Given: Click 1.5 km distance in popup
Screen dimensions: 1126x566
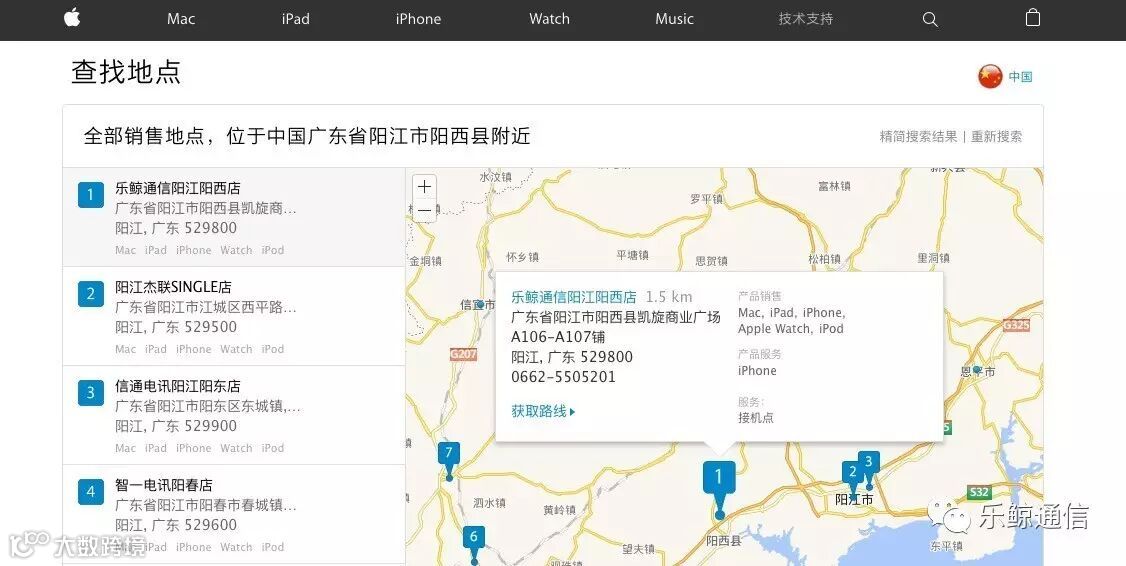Looking at the screenshot, I should click(x=669, y=297).
